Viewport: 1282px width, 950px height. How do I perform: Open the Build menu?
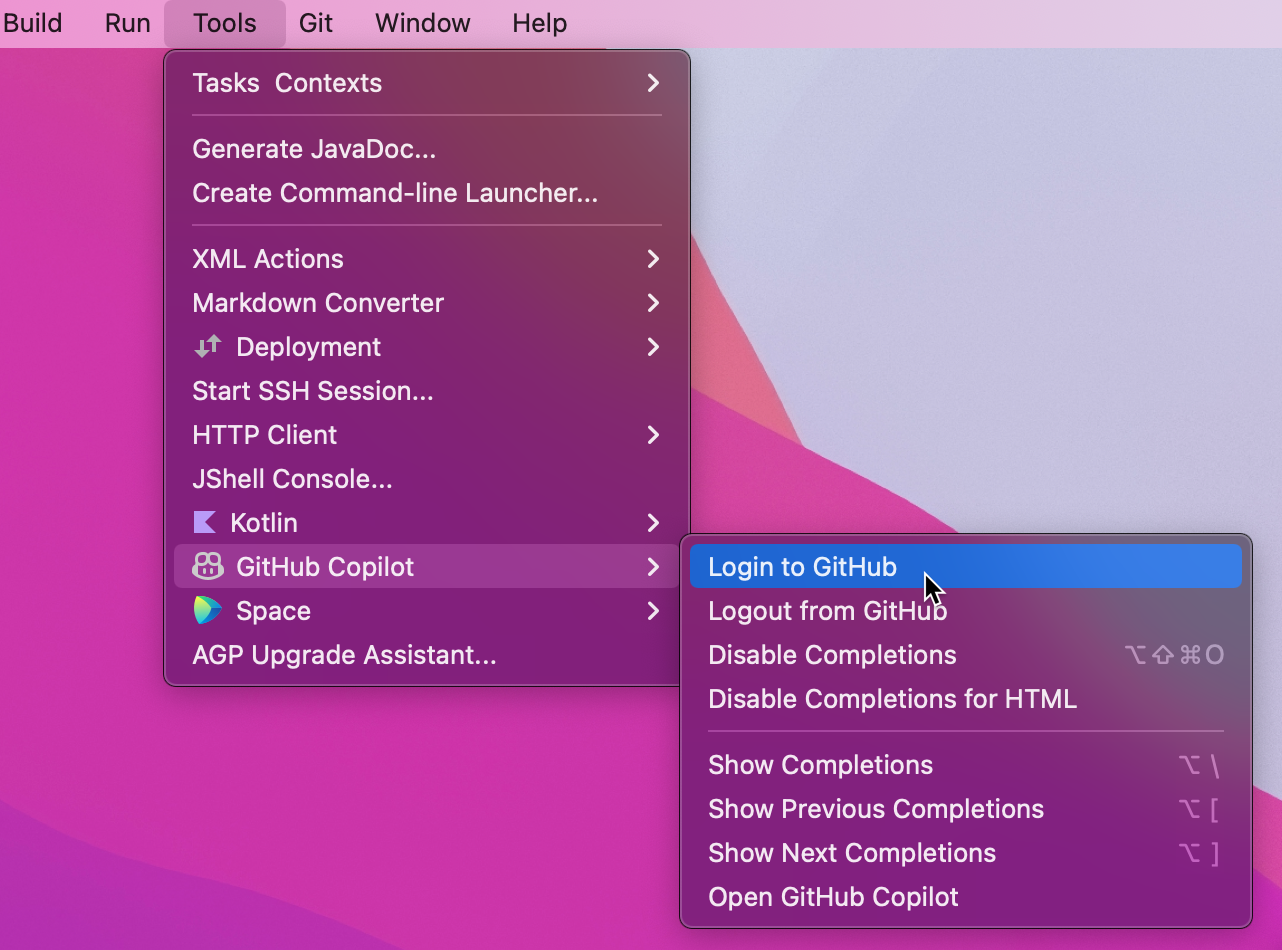pyautogui.click(x=32, y=23)
